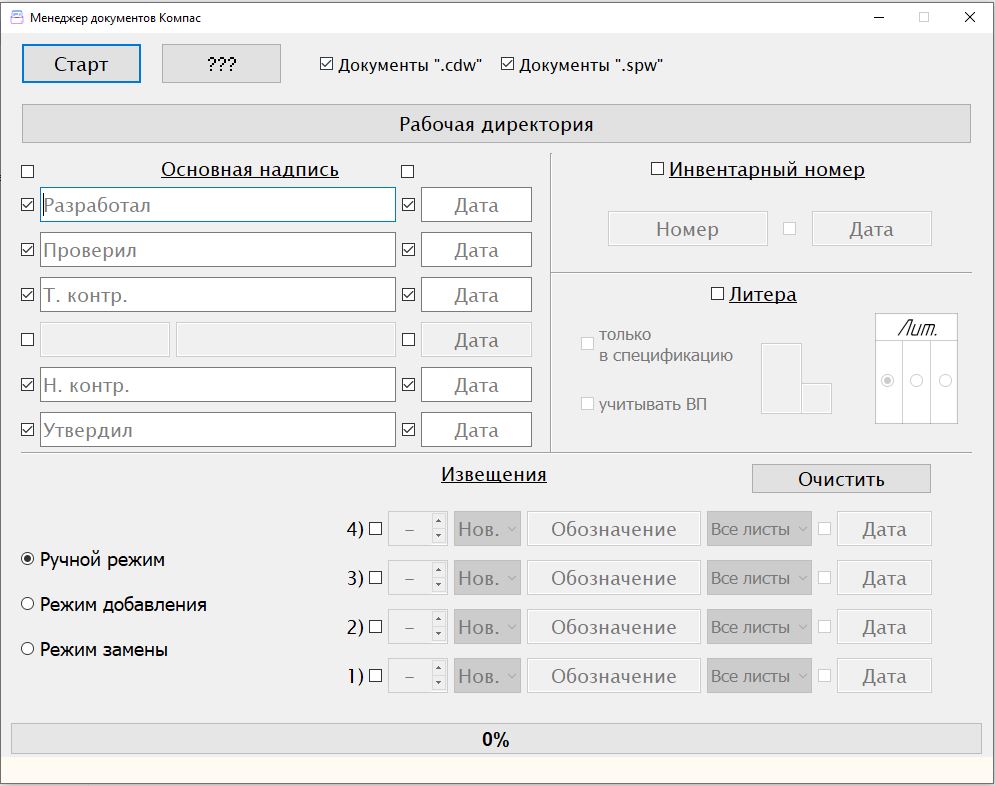Toggle the Т. контр. row checkbox
This screenshot has width=995, height=786.
tap(27, 294)
